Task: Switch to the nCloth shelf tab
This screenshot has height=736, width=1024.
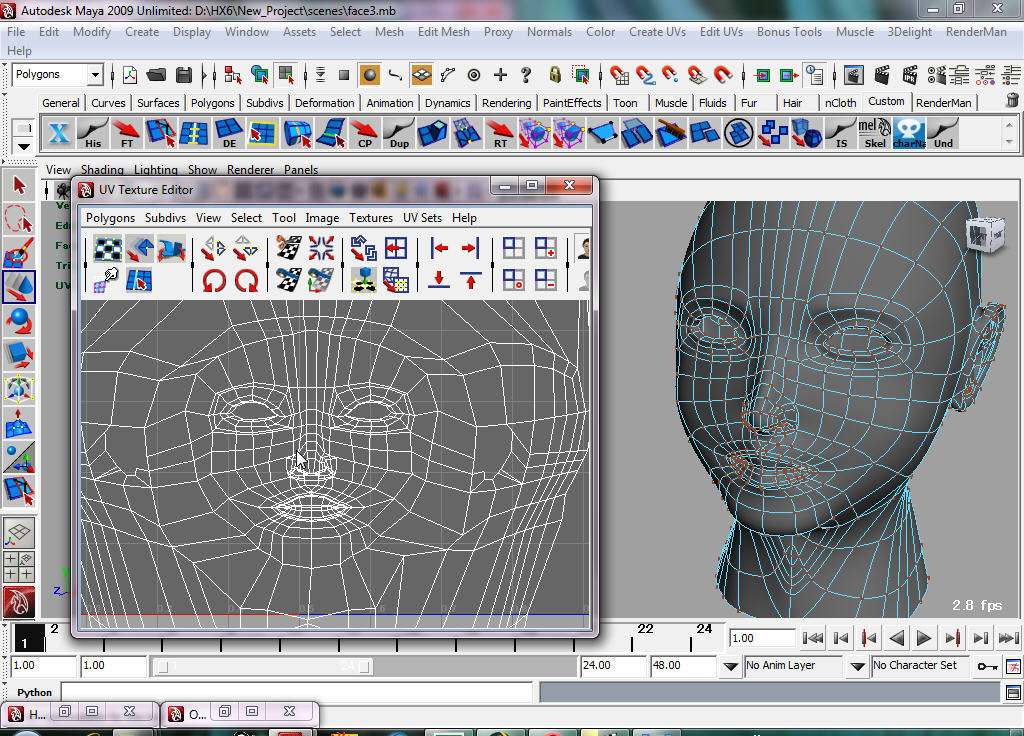Action: (x=840, y=103)
